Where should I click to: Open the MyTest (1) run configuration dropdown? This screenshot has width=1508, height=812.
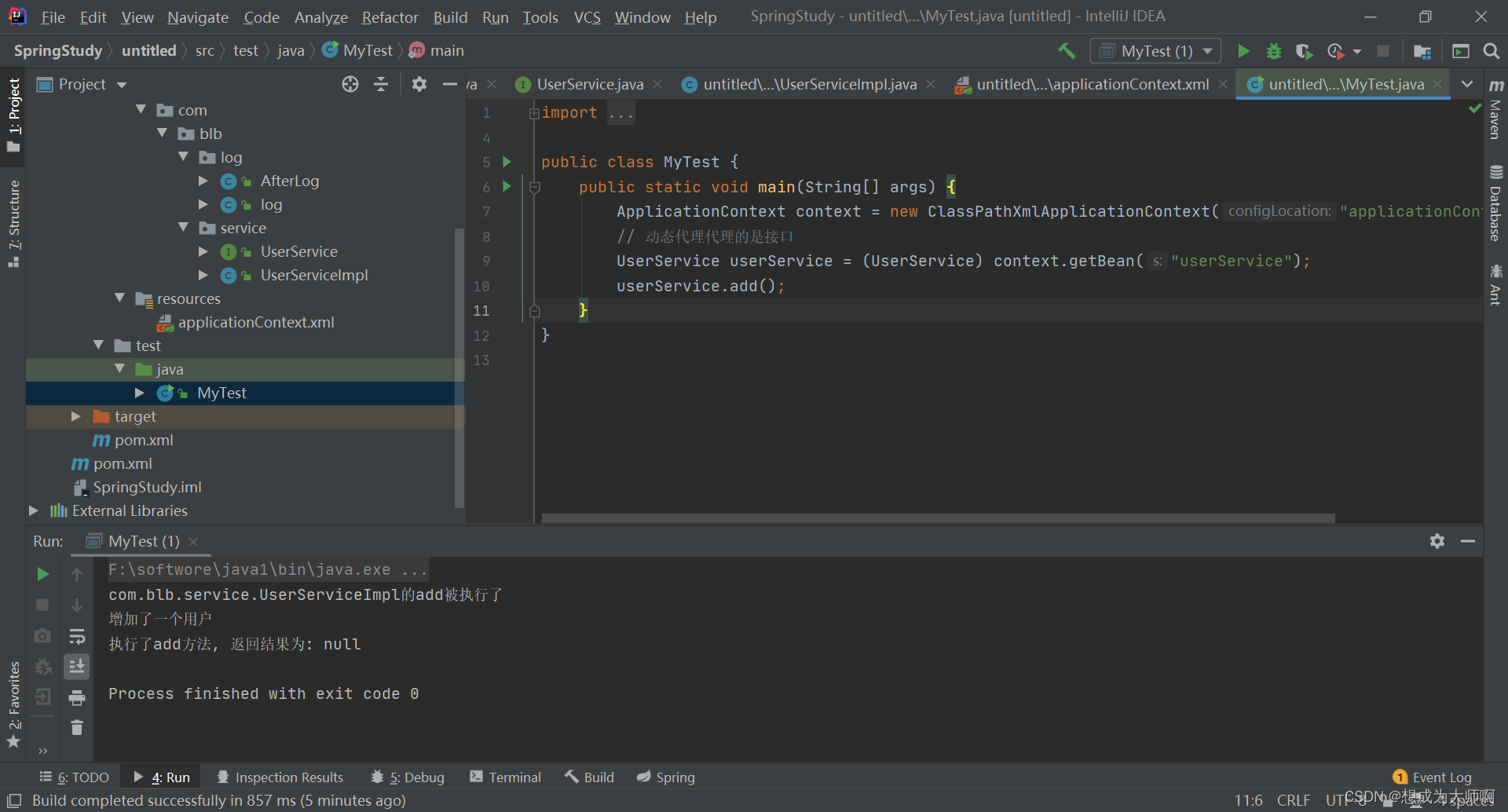1155,51
